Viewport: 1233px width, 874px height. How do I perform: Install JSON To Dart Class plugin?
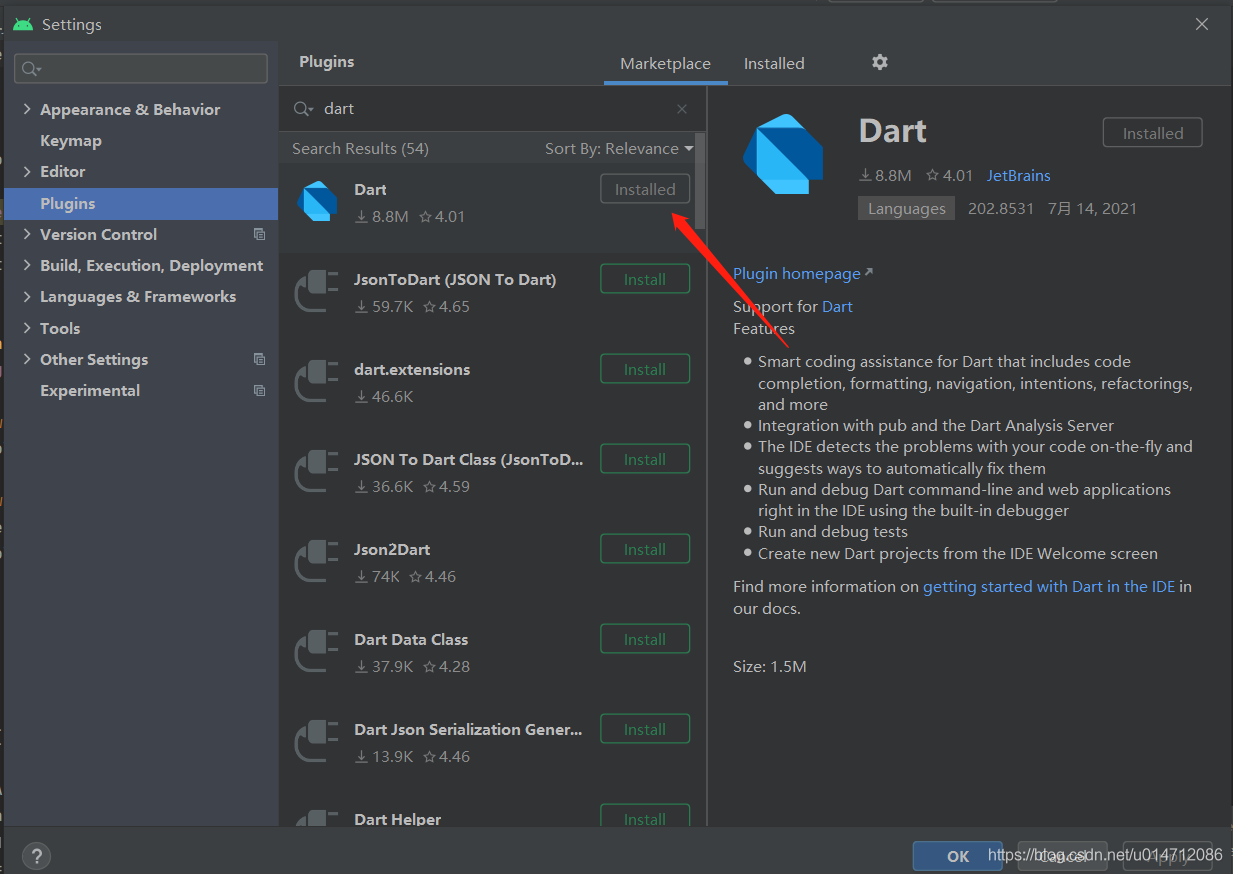[x=645, y=459]
